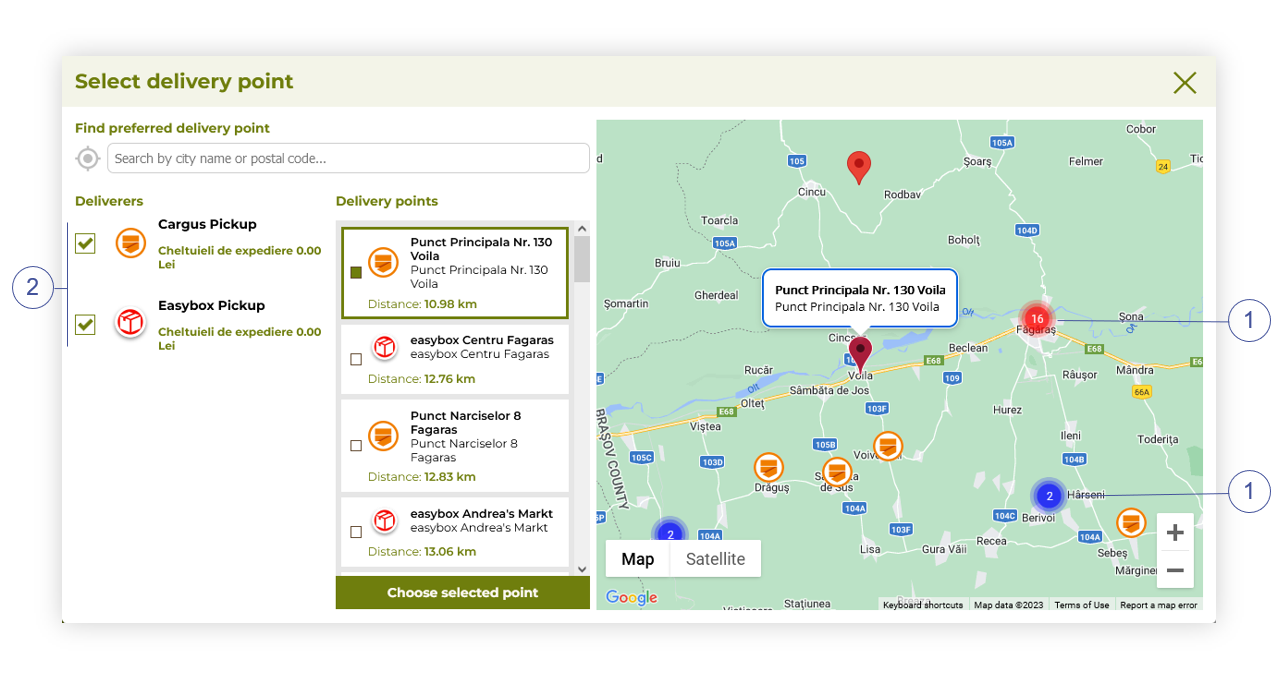Click the Cargus map marker at Voivodeni
The height and width of the screenshot is (673, 1283).
[888, 446]
